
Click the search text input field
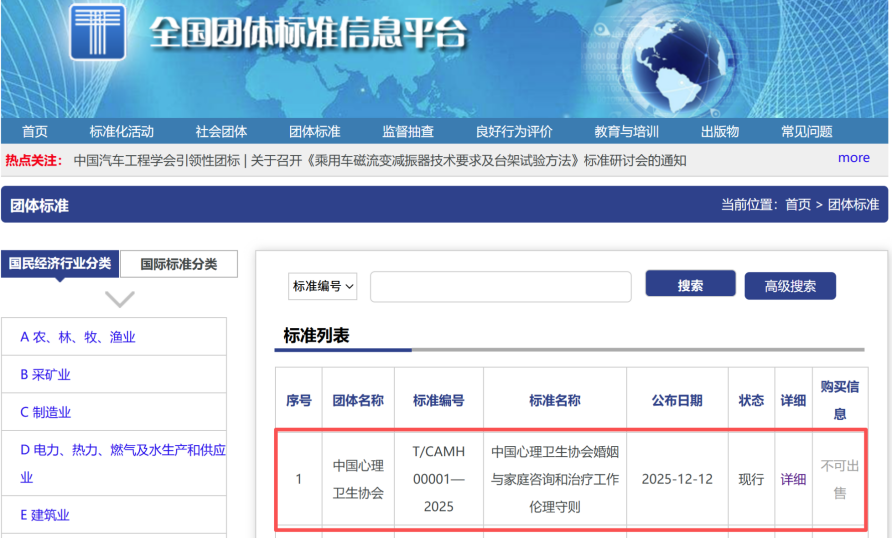pyautogui.click(x=501, y=287)
